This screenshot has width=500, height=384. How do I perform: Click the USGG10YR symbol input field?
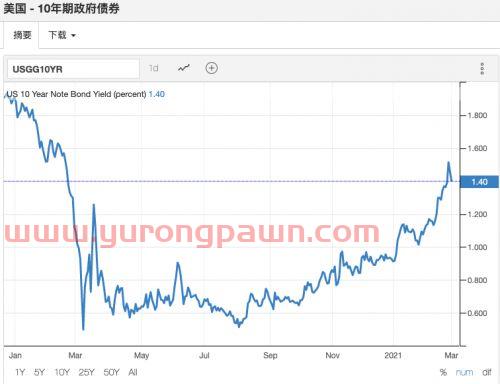(x=73, y=69)
